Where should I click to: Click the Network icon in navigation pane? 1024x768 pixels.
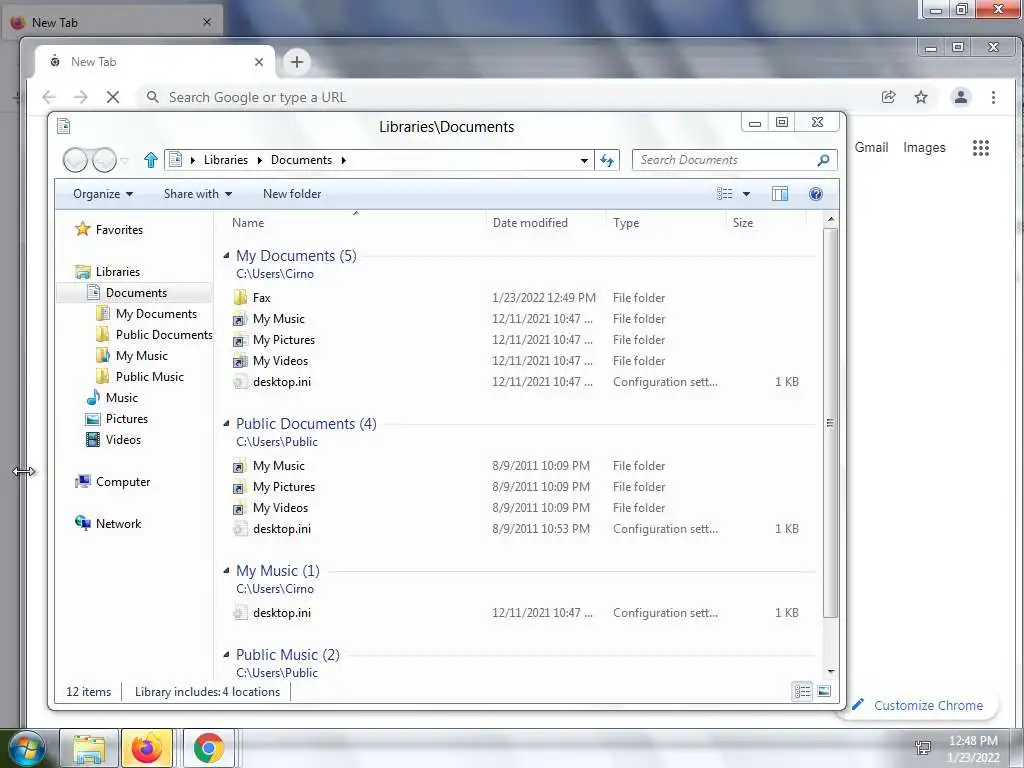pos(83,524)
